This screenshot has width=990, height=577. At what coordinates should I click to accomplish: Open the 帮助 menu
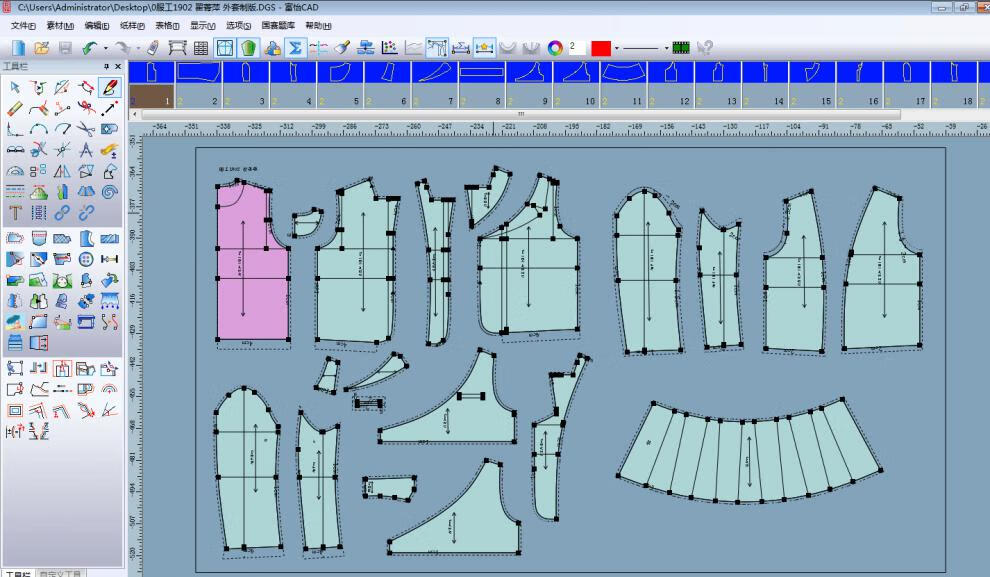318,24
